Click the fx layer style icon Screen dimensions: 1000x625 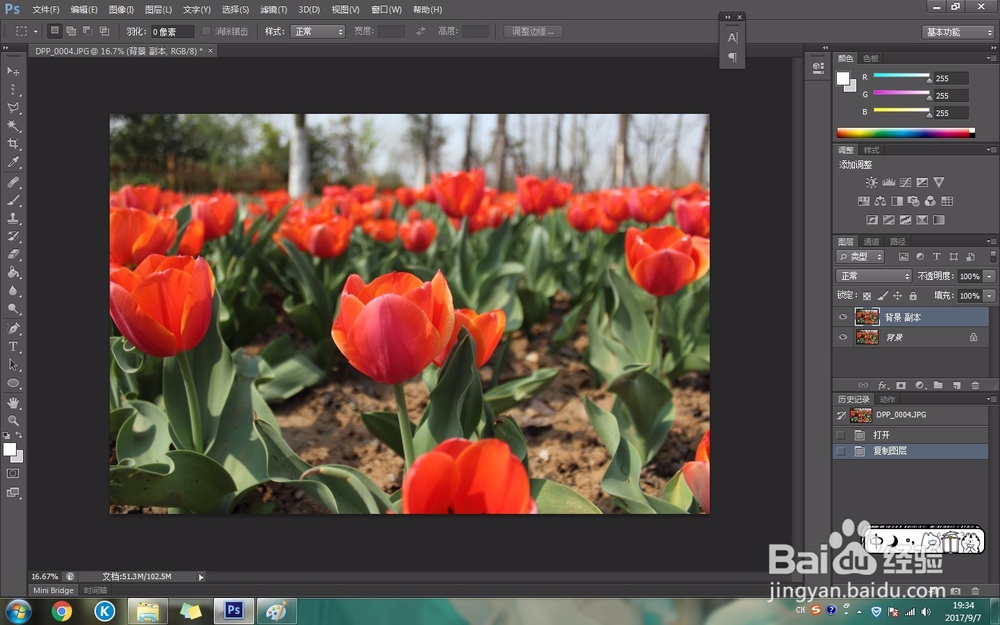[x=883, y=385]
